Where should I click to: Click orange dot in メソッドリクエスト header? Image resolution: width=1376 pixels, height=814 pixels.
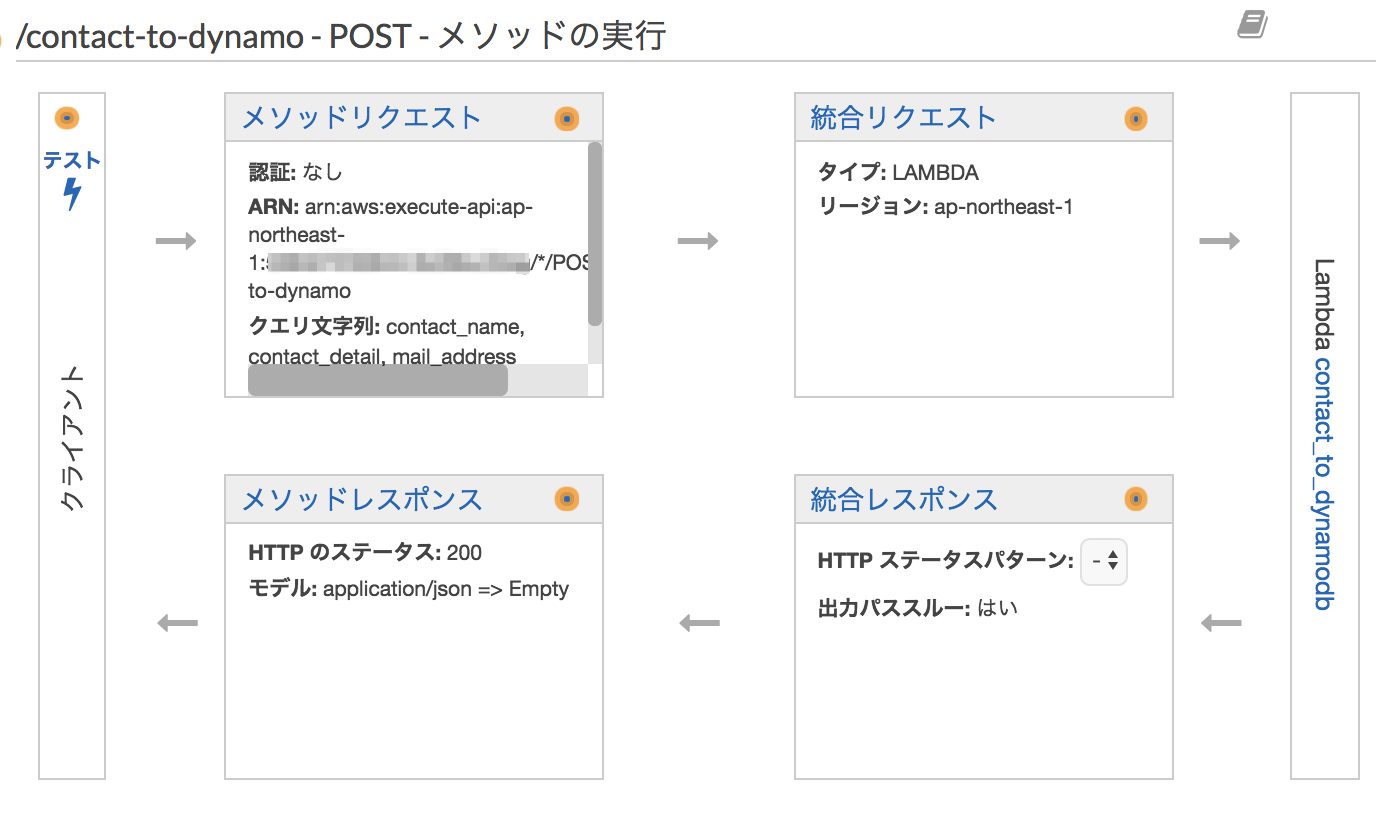coord(567,118)
